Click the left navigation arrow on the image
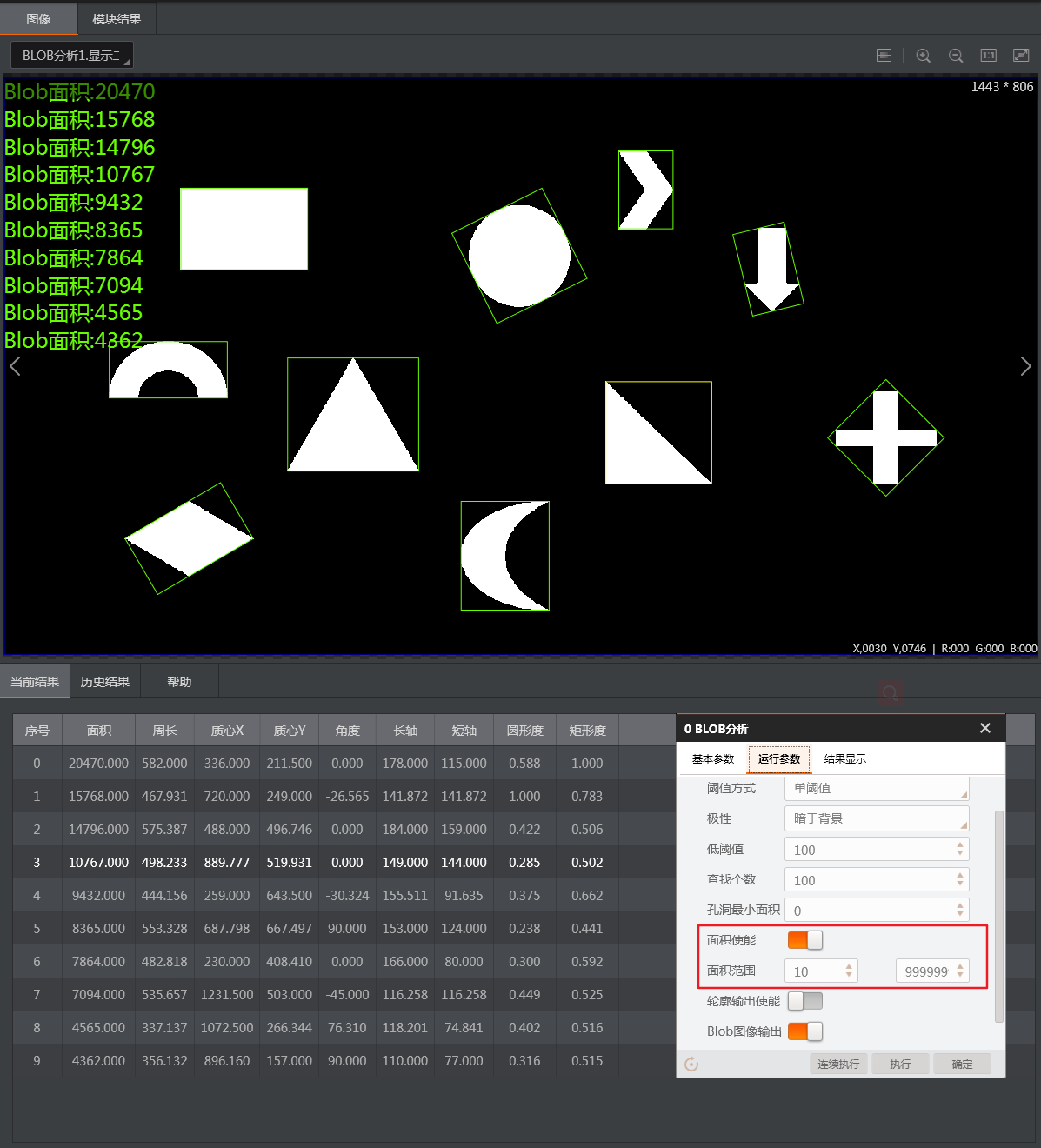This screenshot has height=1148, width=1041. coord(14,366)
